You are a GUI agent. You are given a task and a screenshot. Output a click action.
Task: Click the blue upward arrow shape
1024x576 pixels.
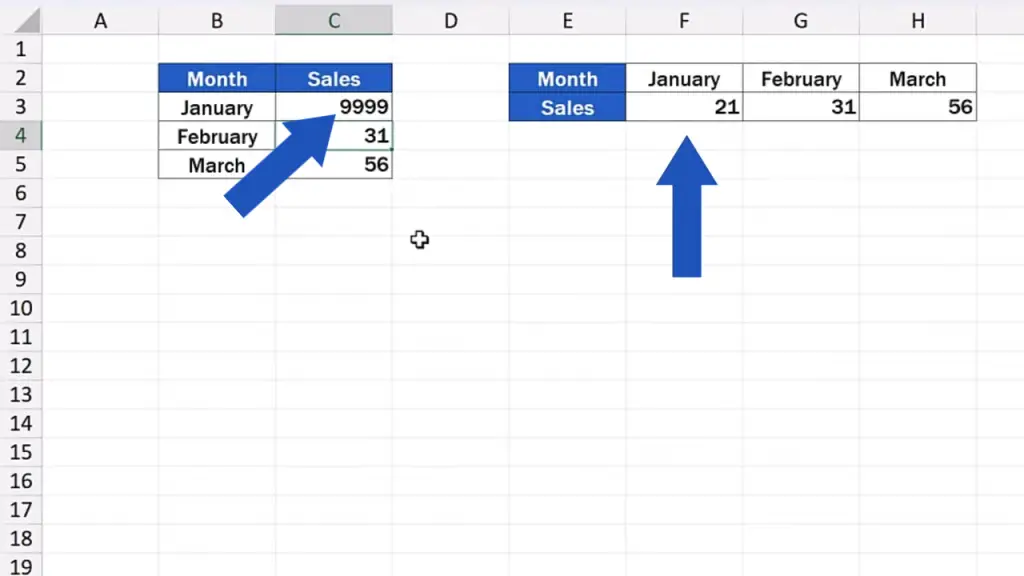click(x=686, y=206)
